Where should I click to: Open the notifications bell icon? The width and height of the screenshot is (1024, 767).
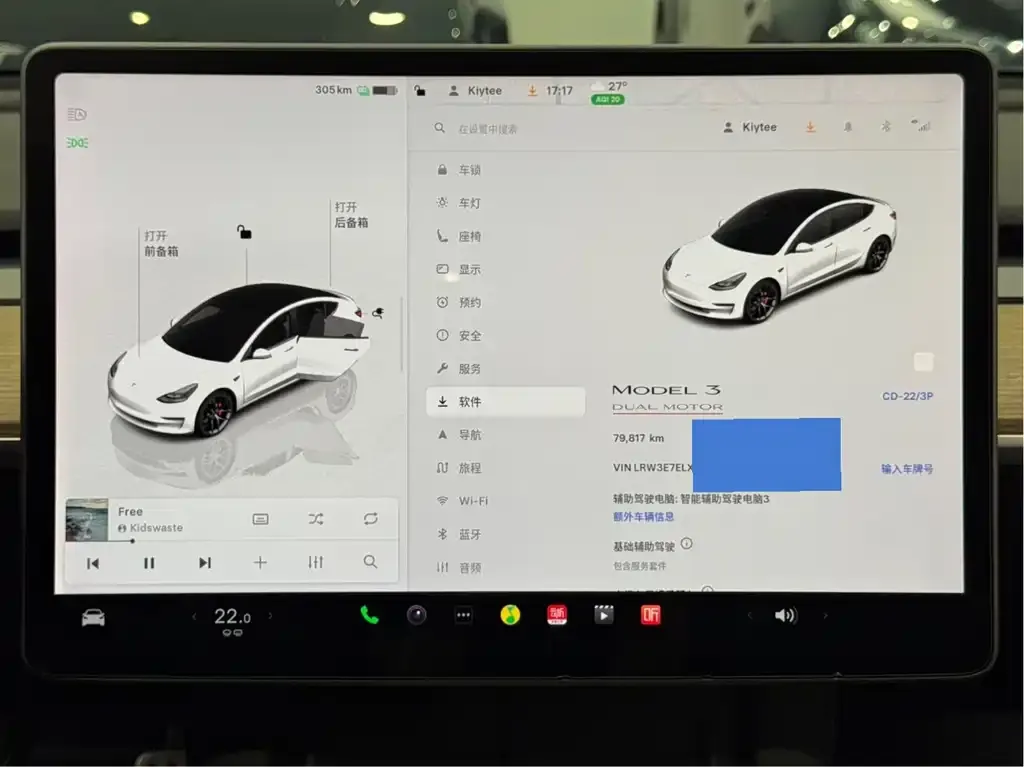[x=848, y=127]
